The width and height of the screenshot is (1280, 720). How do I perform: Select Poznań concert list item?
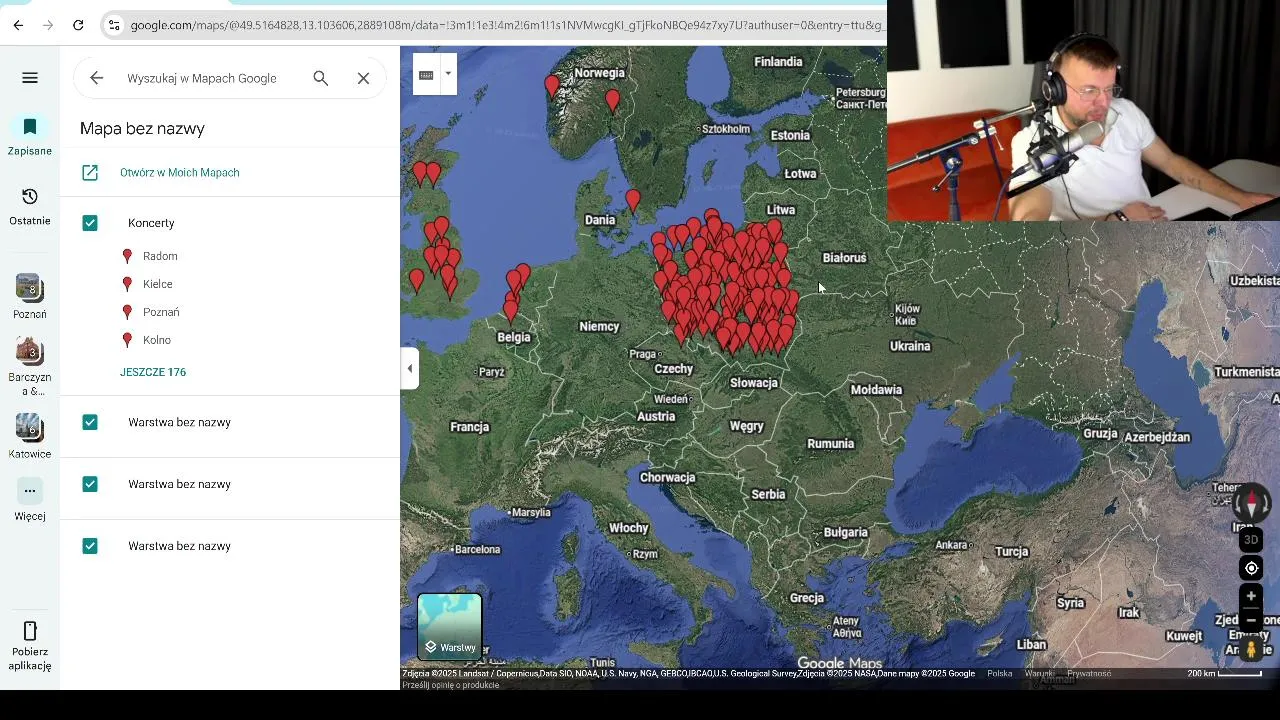[x=161, y=312]
